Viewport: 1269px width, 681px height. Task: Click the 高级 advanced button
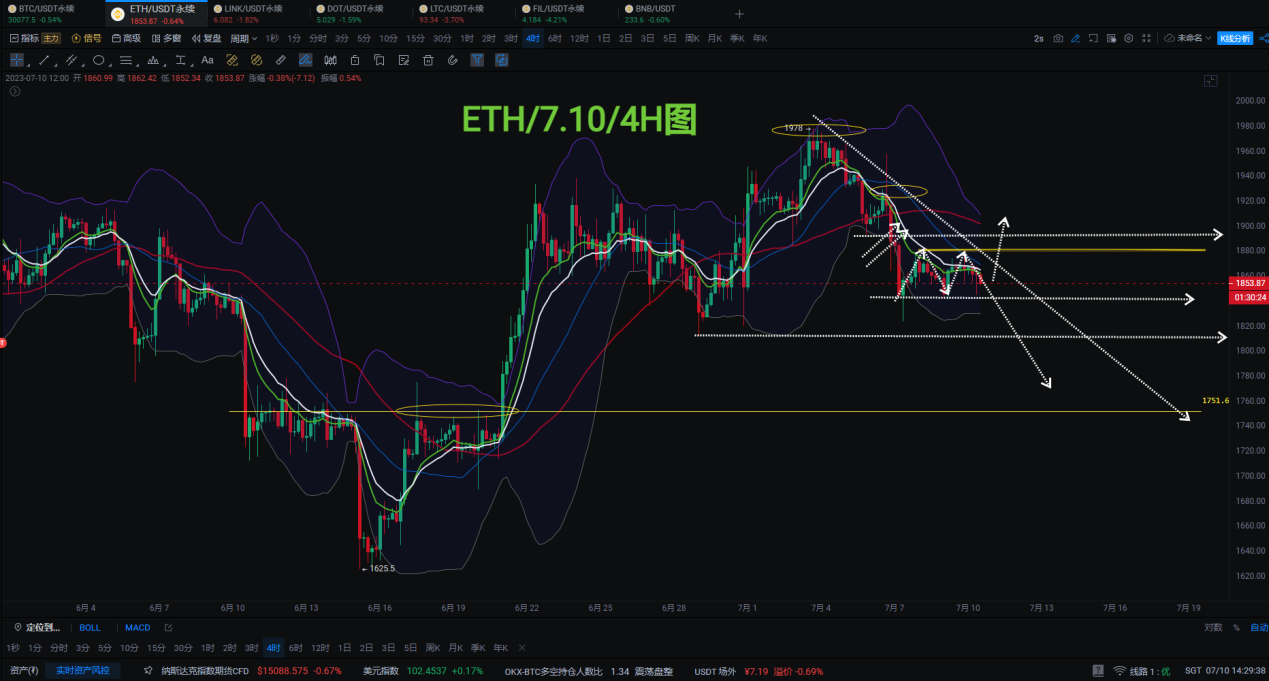tap(125, 38)
